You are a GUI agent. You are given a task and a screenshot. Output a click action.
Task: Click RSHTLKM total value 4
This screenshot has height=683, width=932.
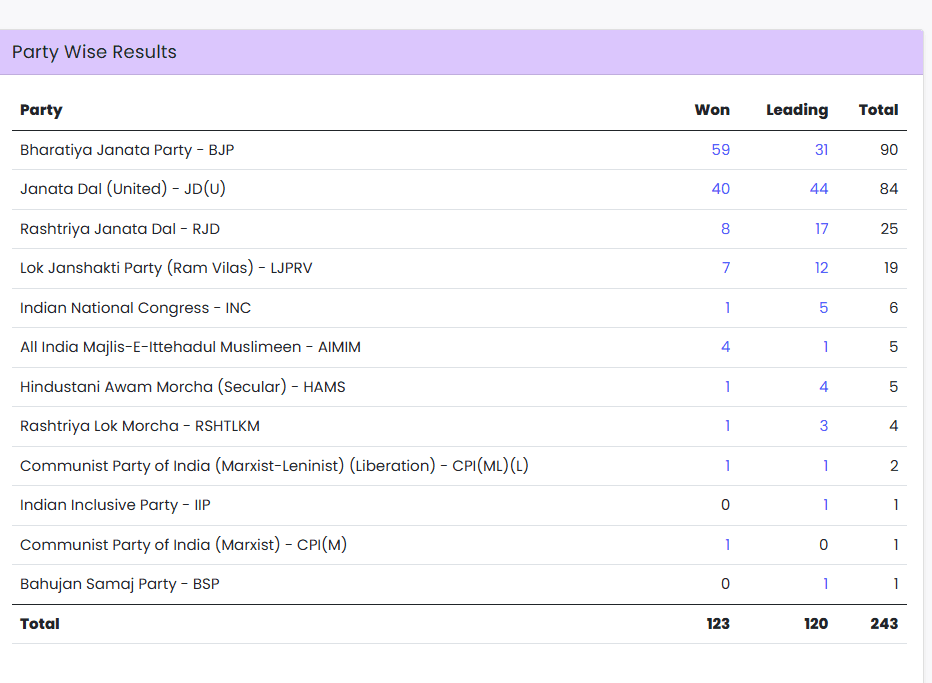click(893, 426)
